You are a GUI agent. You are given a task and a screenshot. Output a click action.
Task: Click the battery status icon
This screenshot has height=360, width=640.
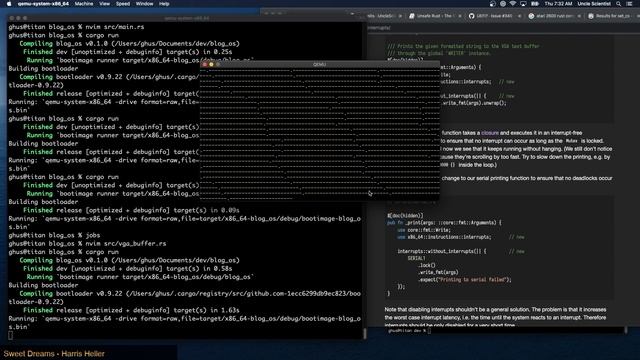[535, 4]
